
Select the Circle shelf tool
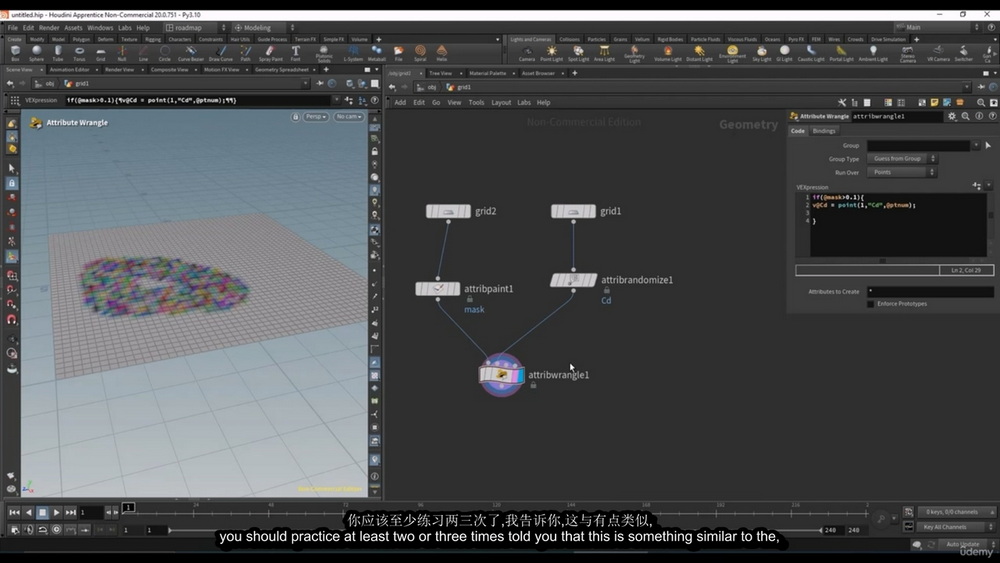pyautogui.click(x=165, y=53)
